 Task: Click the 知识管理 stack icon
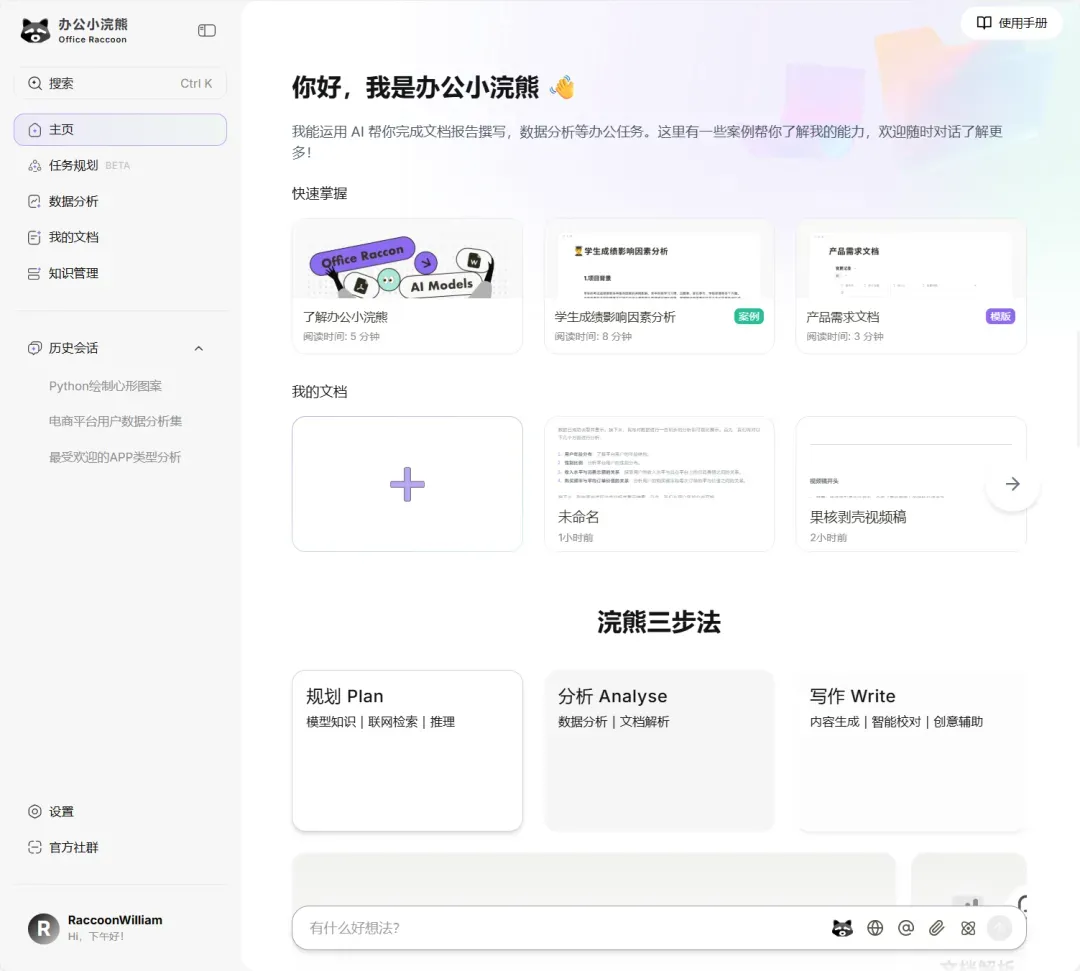tap(34, 273)
